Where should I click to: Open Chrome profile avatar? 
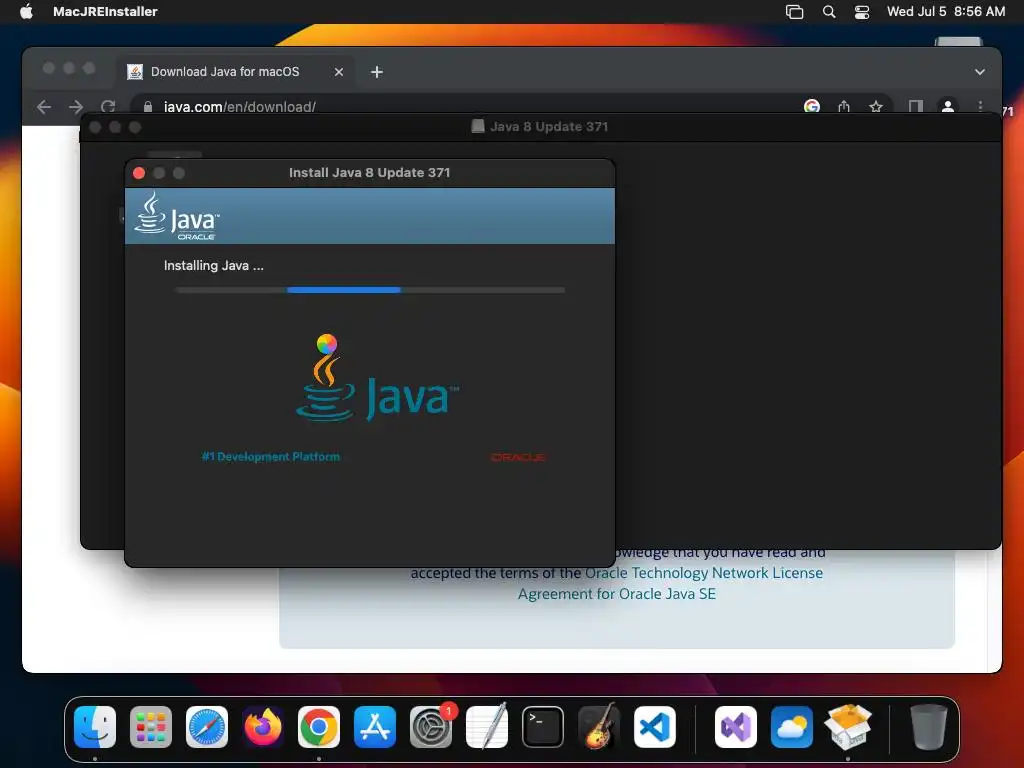pos(948,106)
